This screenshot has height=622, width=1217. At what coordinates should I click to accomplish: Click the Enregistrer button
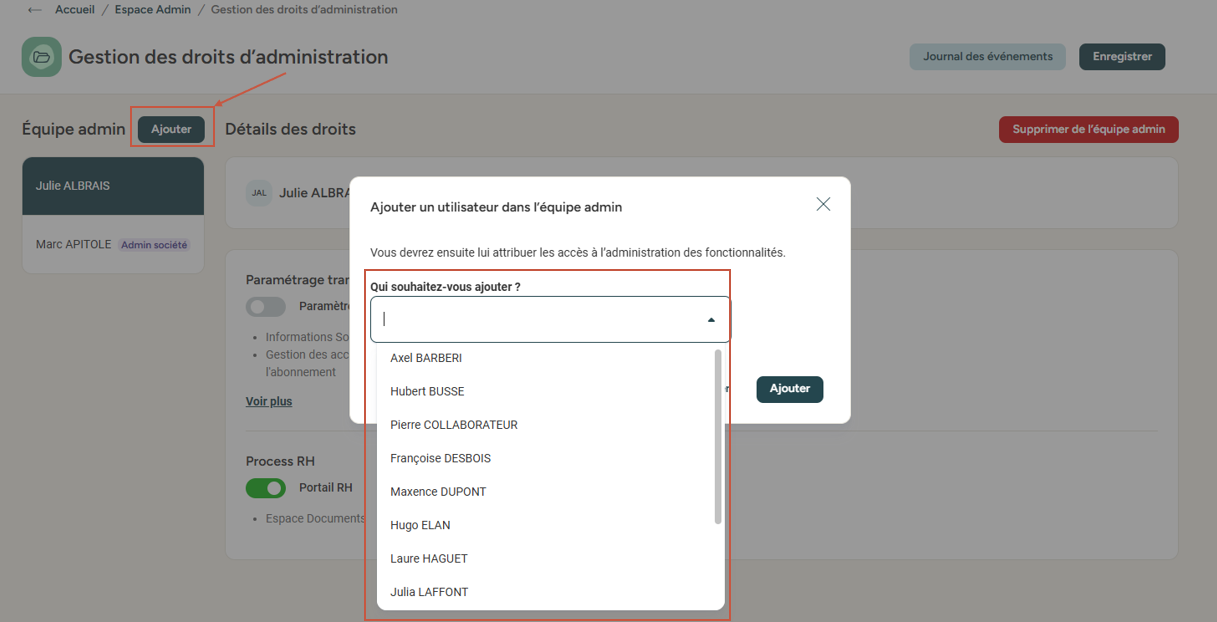[x=1122, y=57]
